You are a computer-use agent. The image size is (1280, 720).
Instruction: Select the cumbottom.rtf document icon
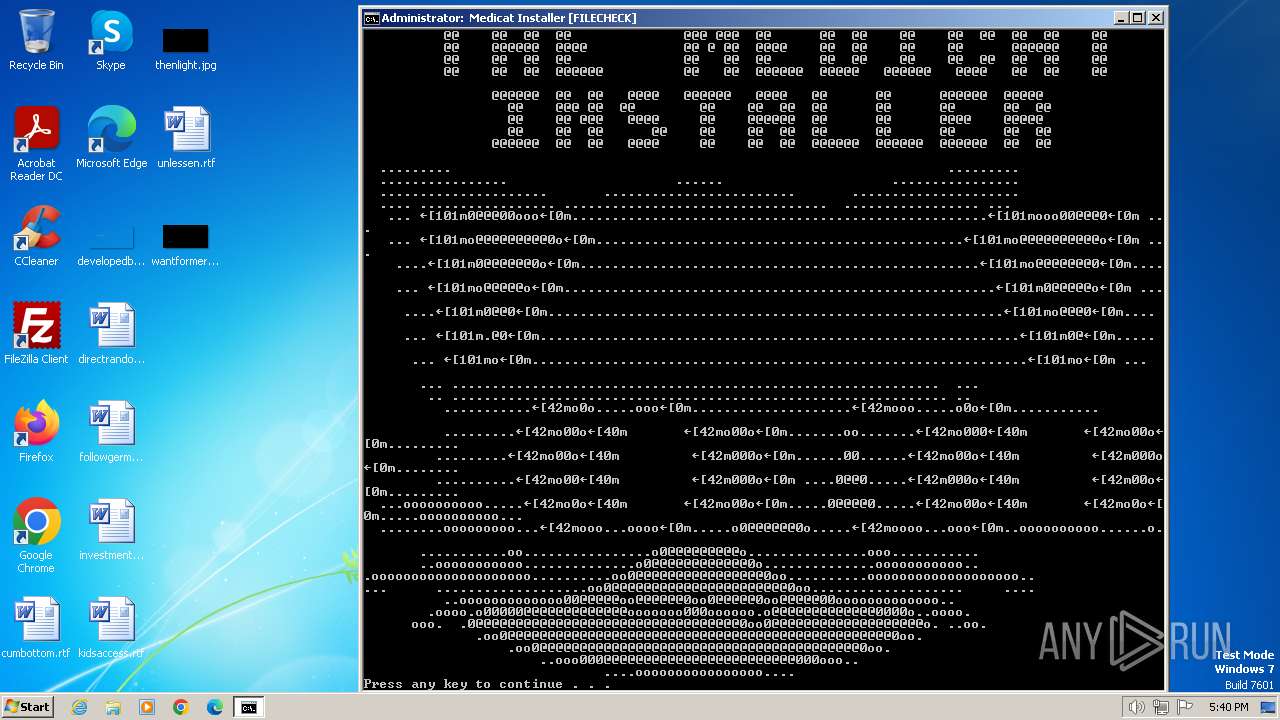coord(36,628)
